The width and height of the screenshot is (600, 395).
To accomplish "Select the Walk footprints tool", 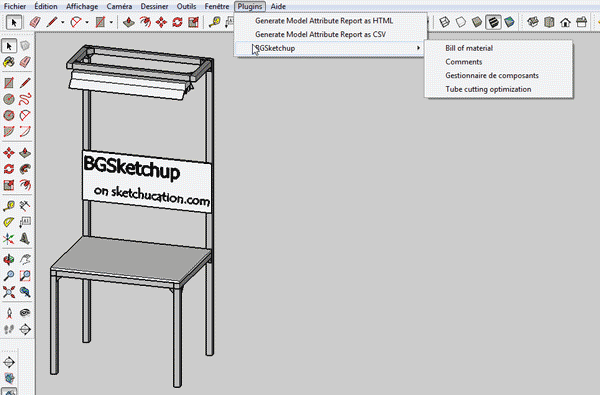I will click(x=8, y=329).
